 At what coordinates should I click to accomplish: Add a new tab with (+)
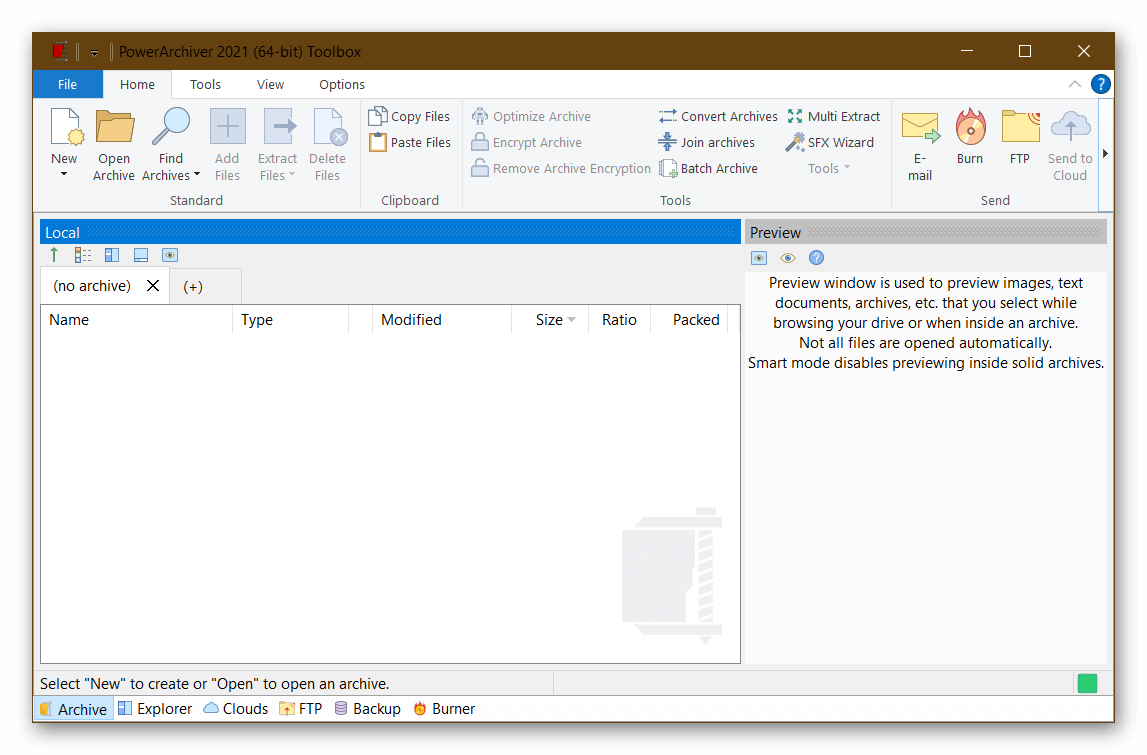coord(193,287)
